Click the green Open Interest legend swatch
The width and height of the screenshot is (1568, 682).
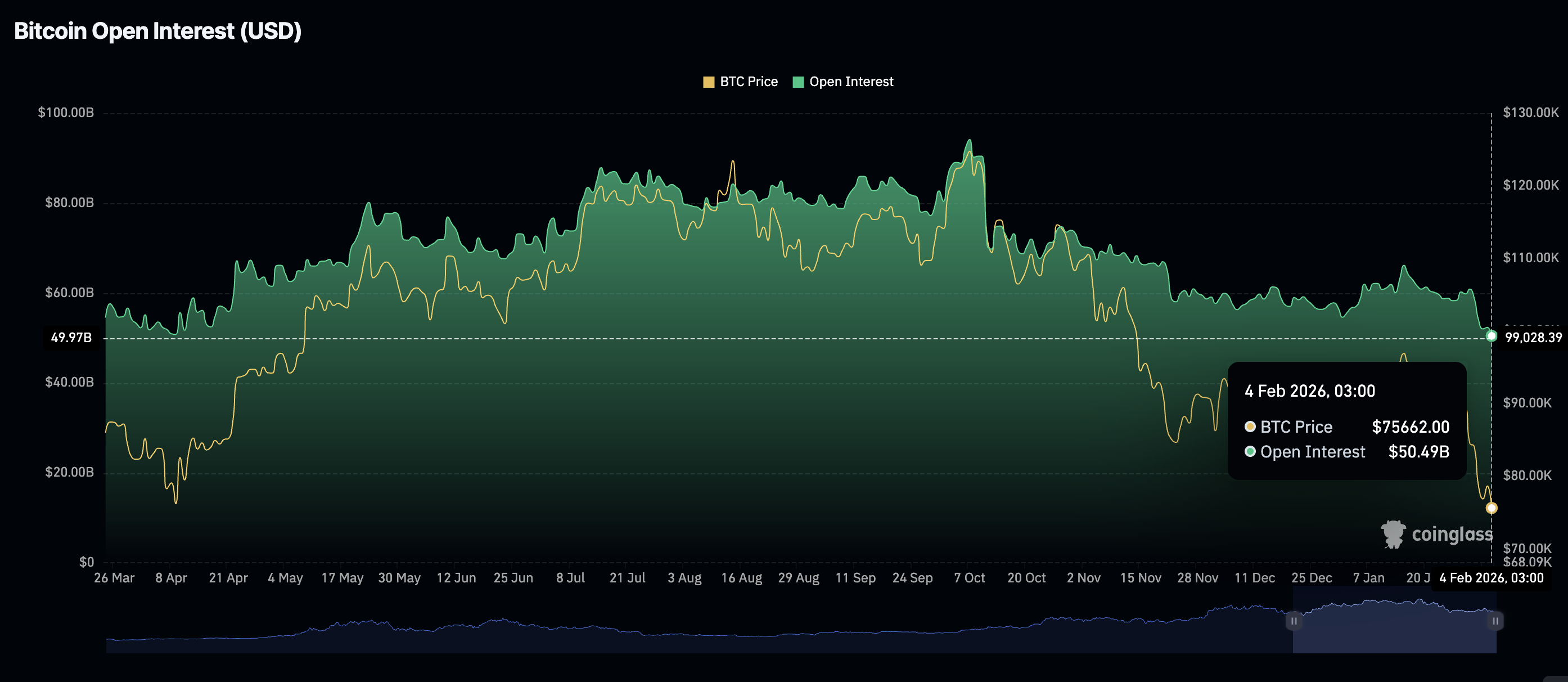point(798,82)
